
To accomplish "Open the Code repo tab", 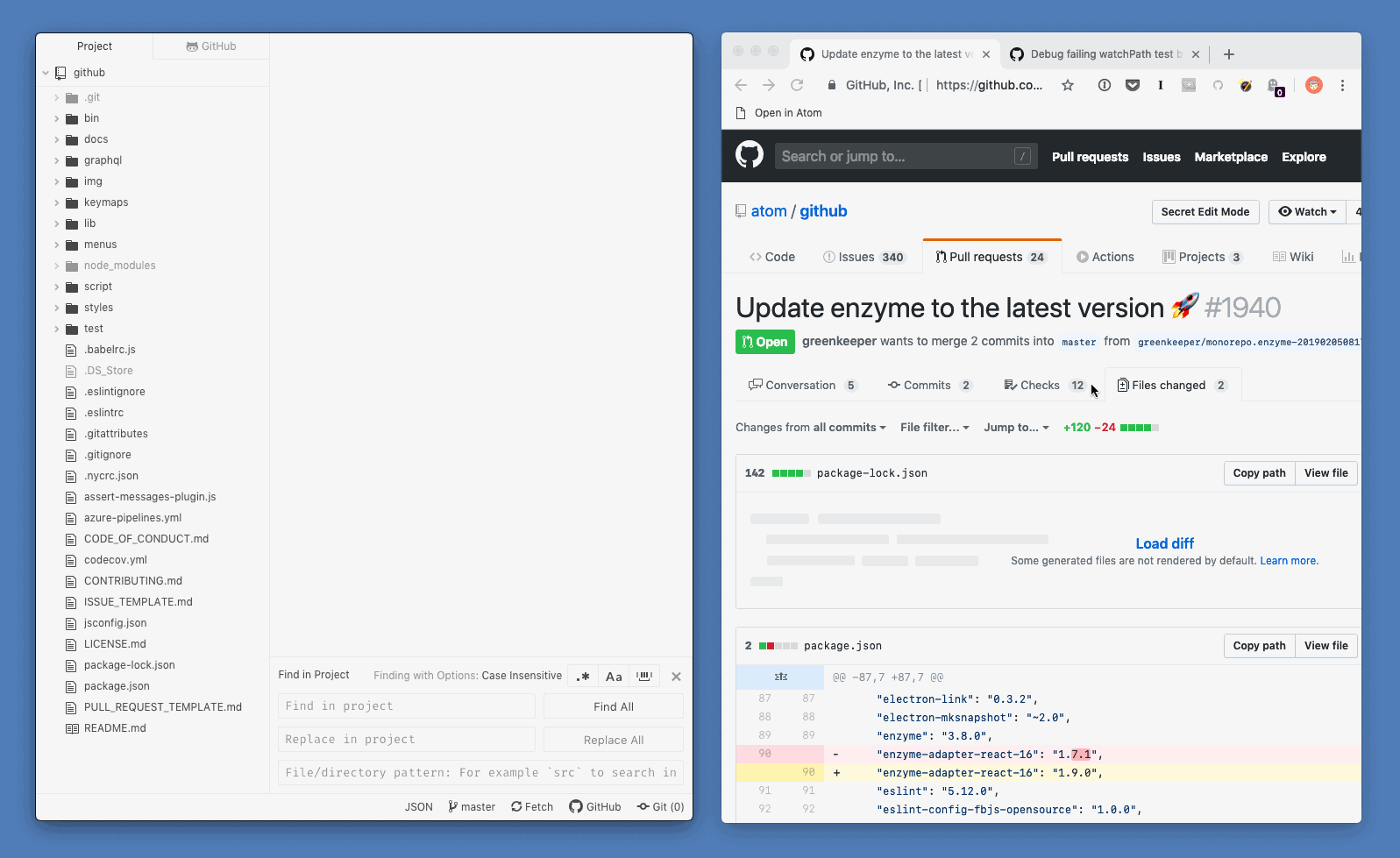I will (x=772, y=257).
